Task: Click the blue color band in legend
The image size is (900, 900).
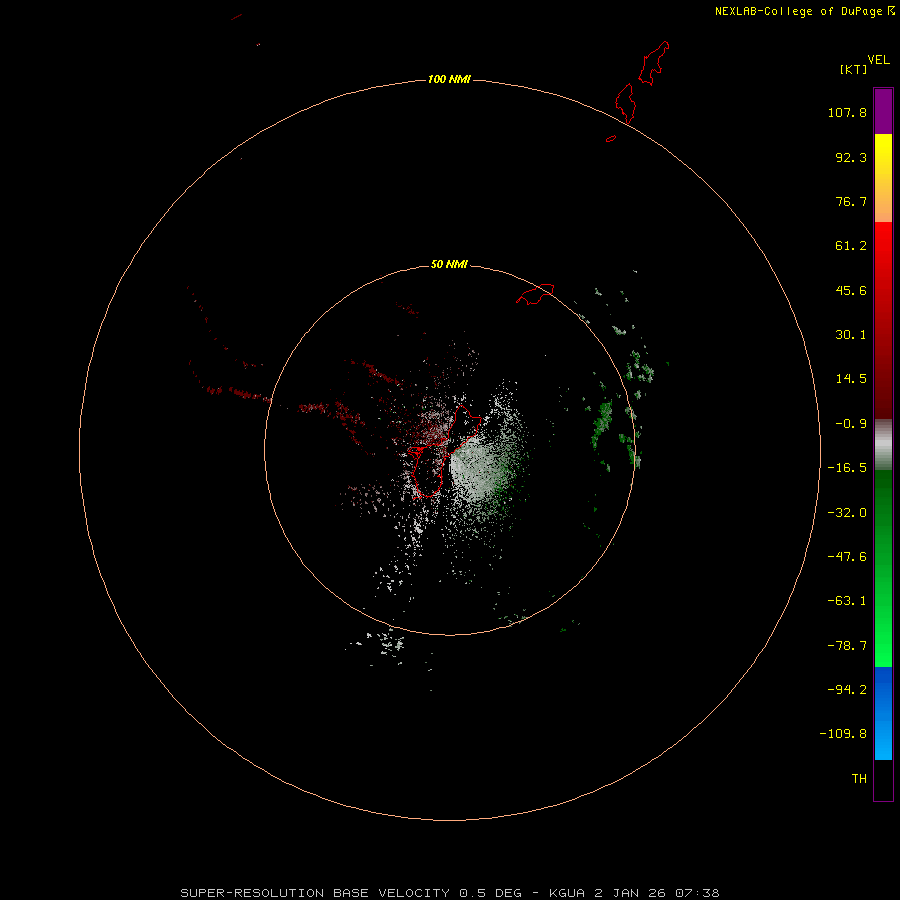Action: click(883, 713)
